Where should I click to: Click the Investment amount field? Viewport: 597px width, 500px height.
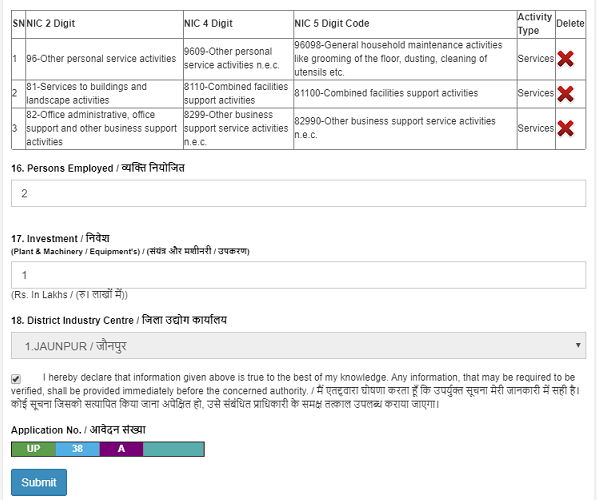298,275
